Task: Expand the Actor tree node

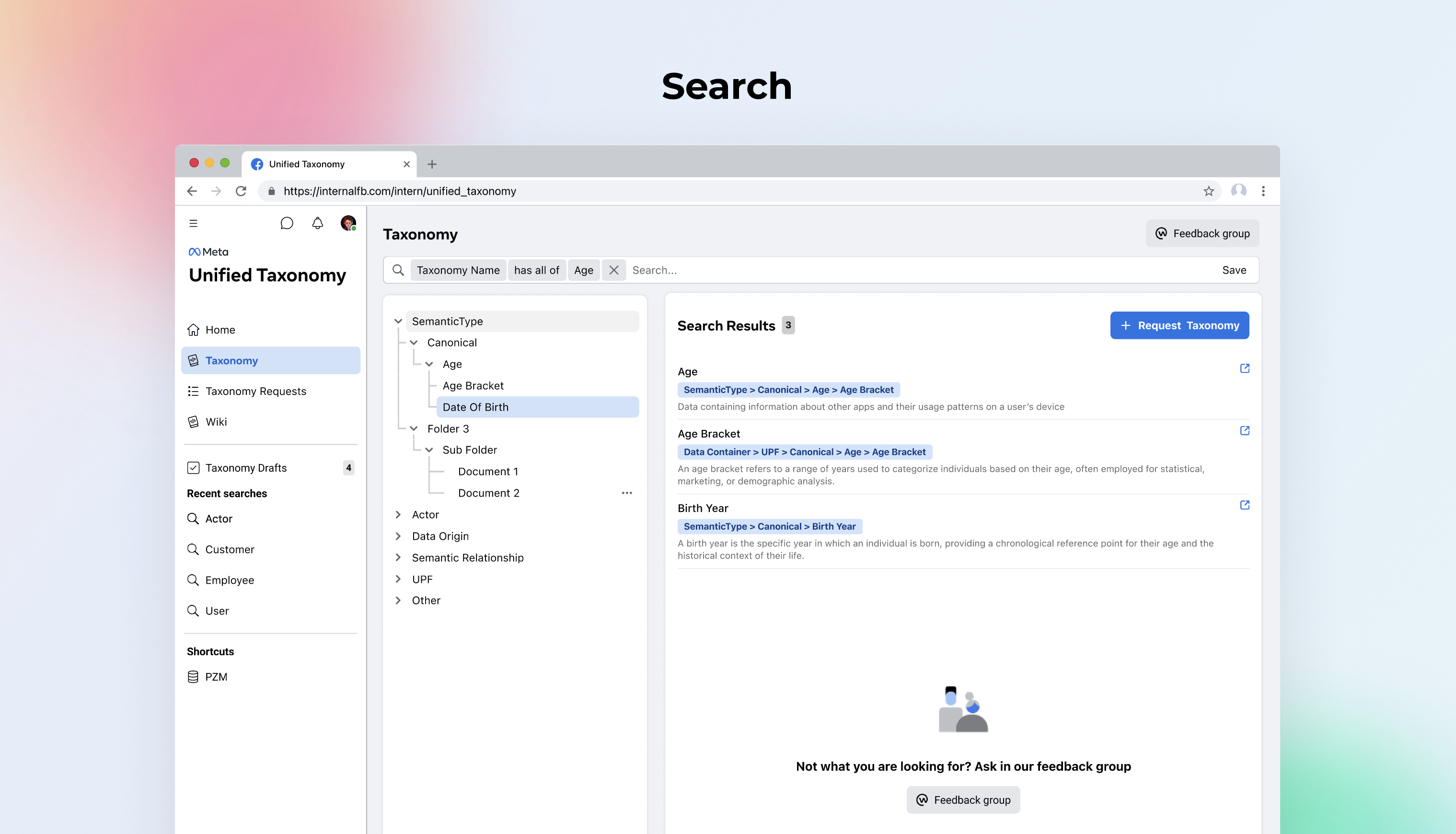Action: [x=398, y=515]
